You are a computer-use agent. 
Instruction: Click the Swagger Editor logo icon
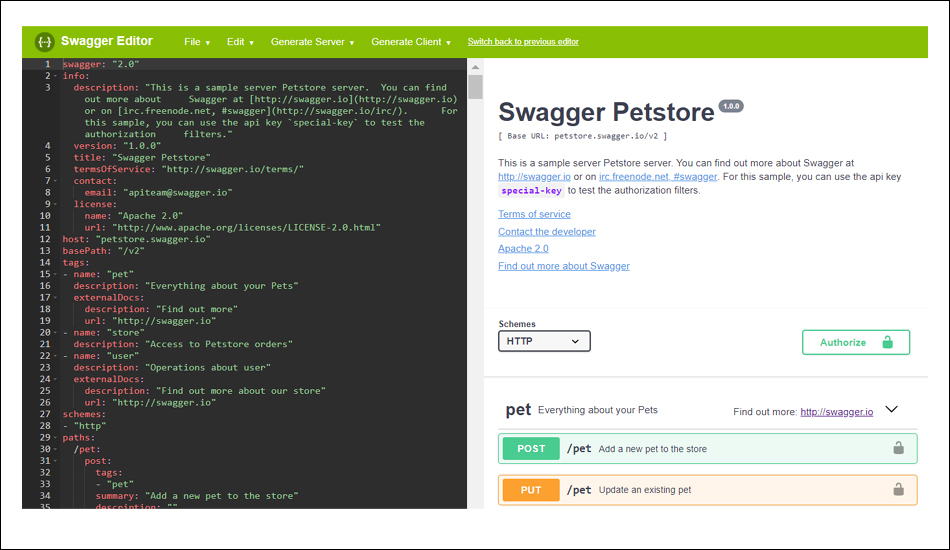44,42
